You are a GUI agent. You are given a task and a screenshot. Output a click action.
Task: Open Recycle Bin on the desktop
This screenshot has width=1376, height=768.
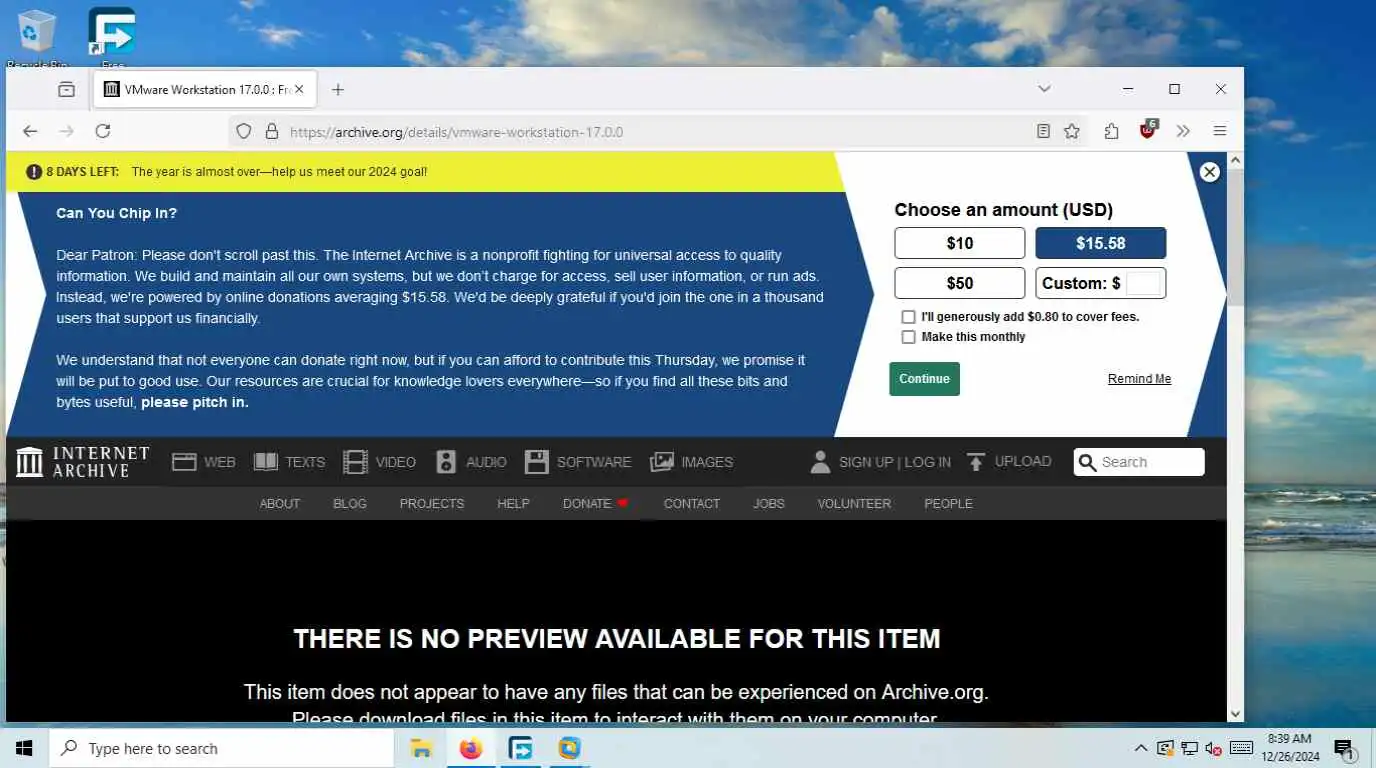point(37,37)
